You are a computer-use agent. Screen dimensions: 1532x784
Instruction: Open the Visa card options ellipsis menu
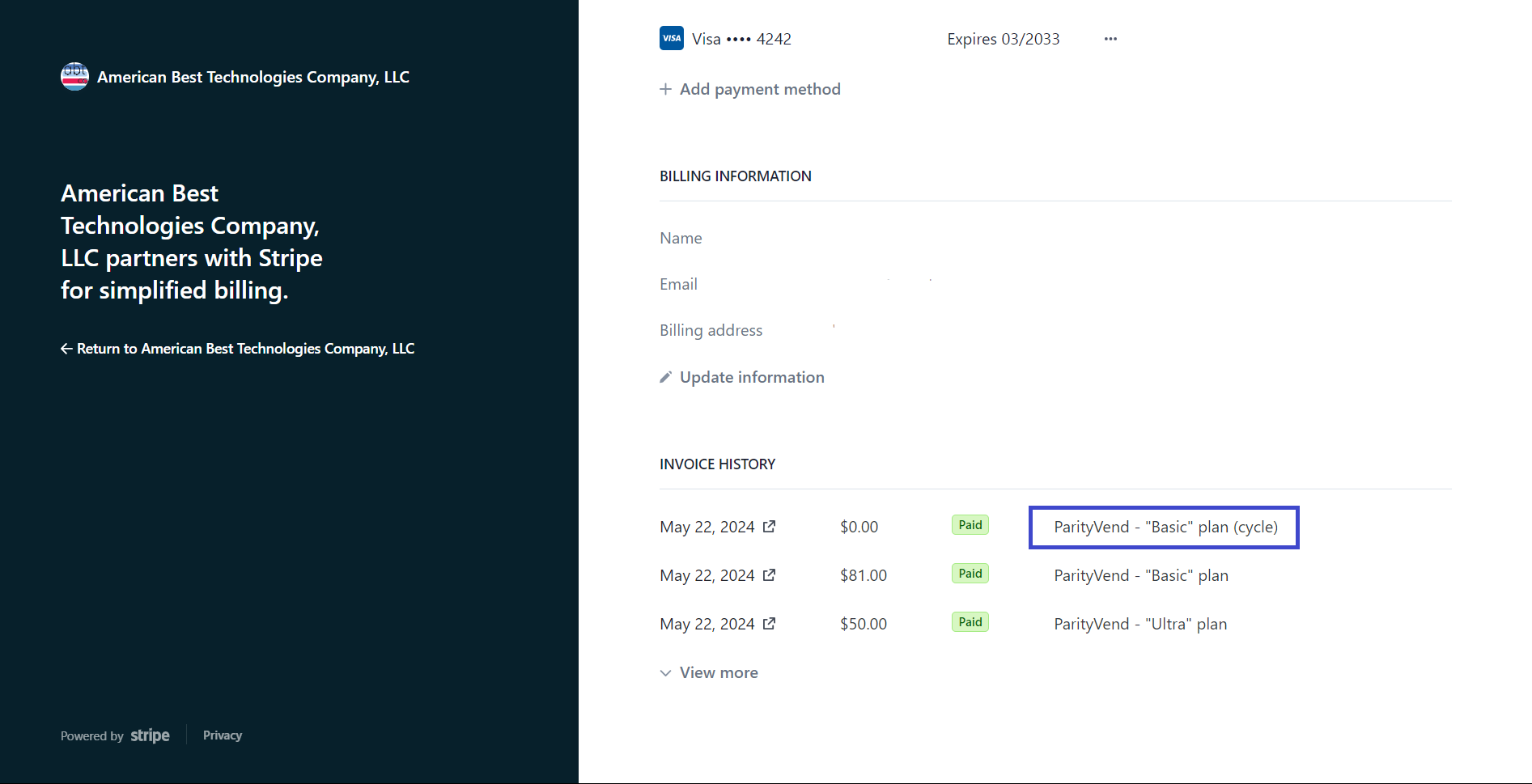(1110, 39)
